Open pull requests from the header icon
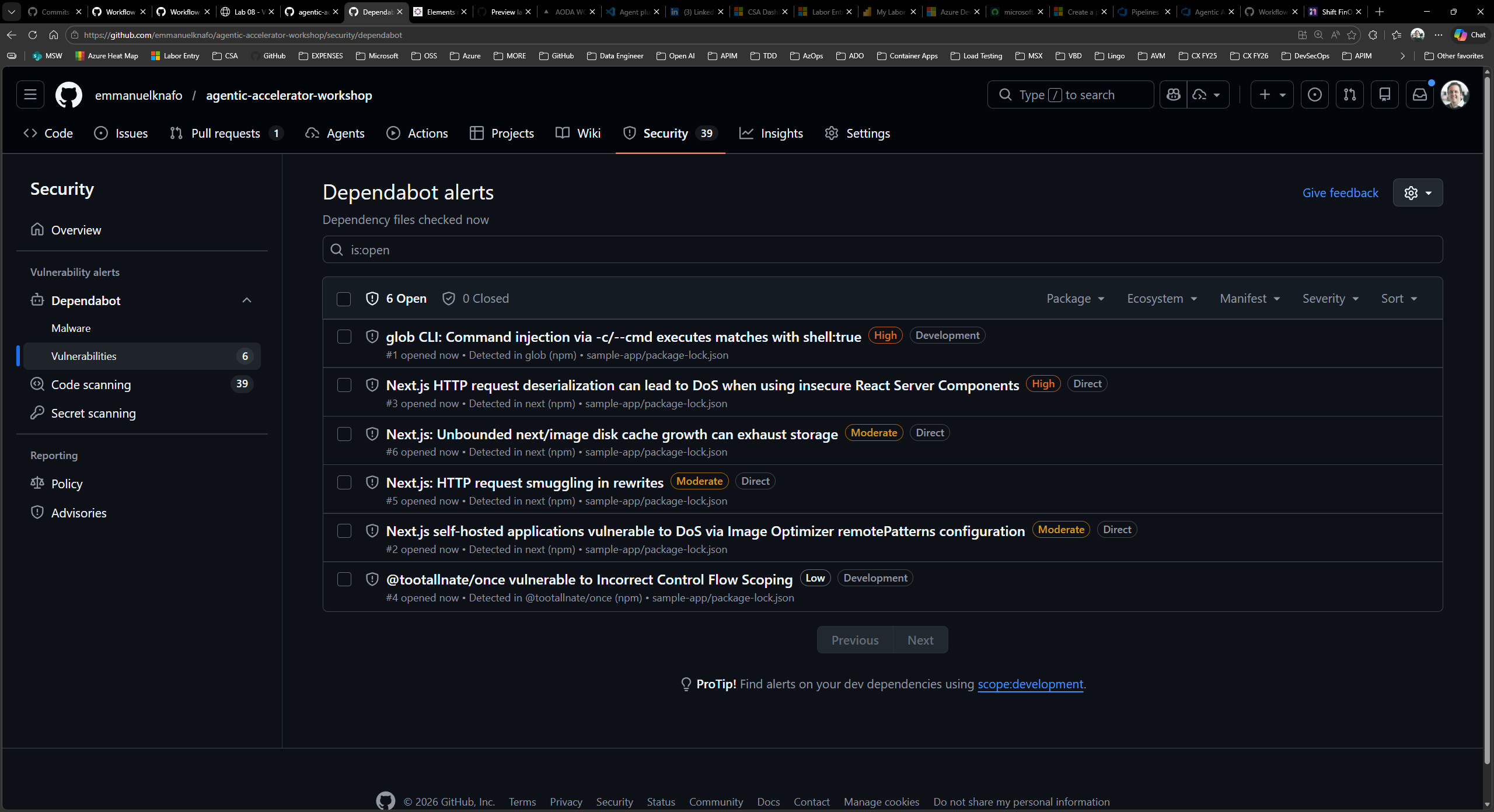Screen dimensions: 1494x812 [1350, 94]
